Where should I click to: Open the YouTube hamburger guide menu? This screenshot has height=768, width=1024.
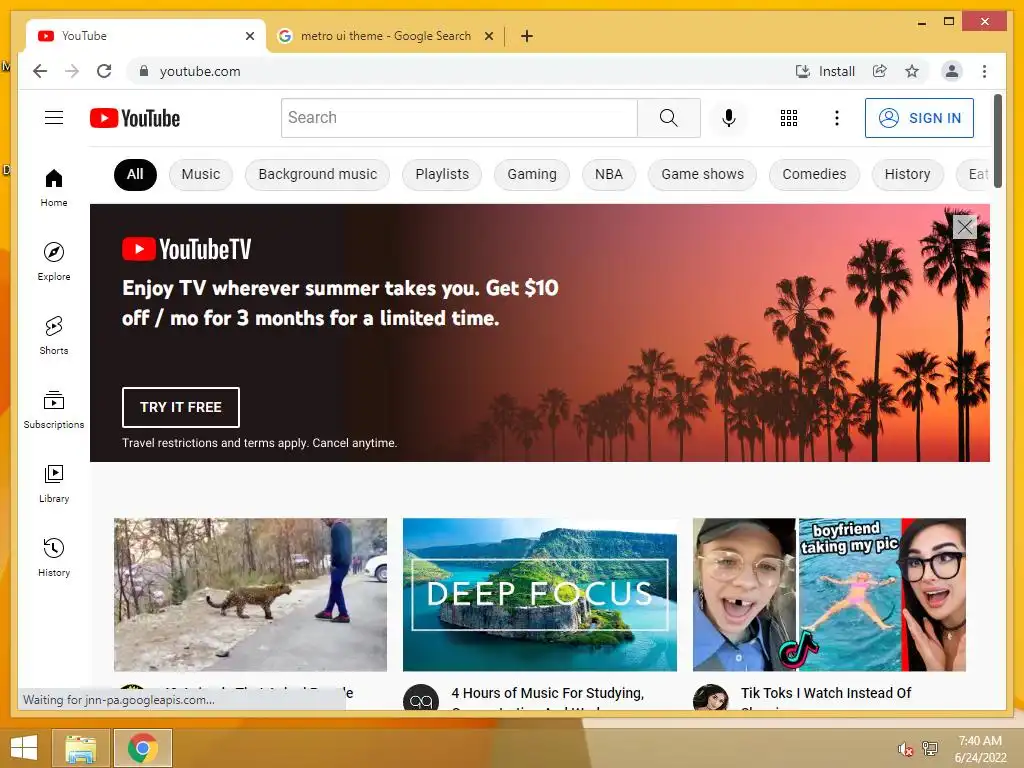coord(54,118)
